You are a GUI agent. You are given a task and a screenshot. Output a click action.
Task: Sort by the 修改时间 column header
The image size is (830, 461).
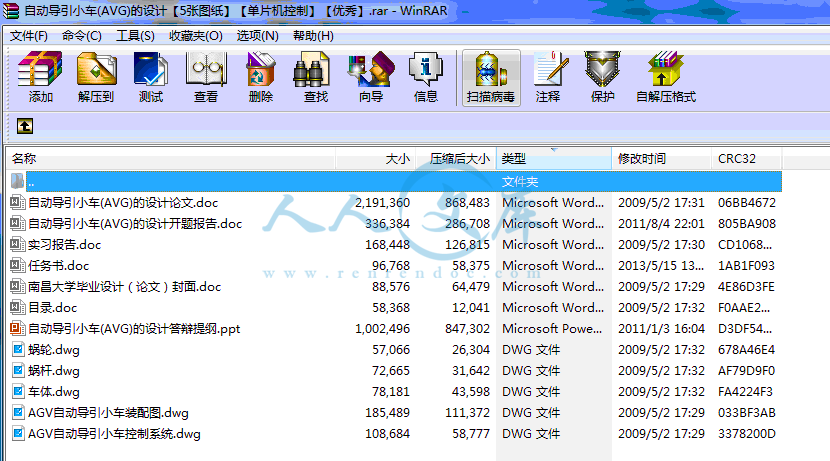point(661,159)
